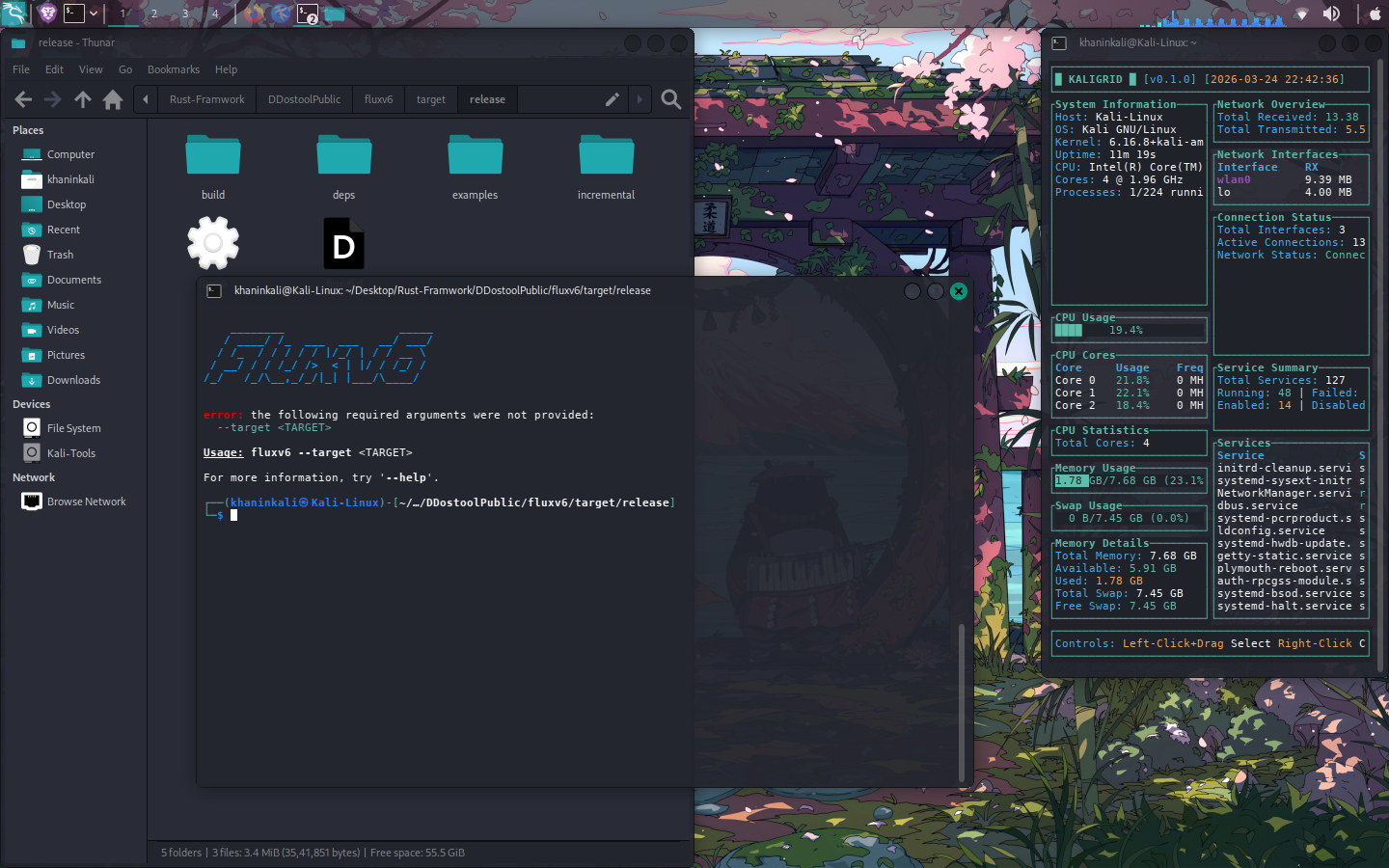Open the Help menu in Thunar
This screenshot has height=868, width=1389.
(x=226, y=69)
